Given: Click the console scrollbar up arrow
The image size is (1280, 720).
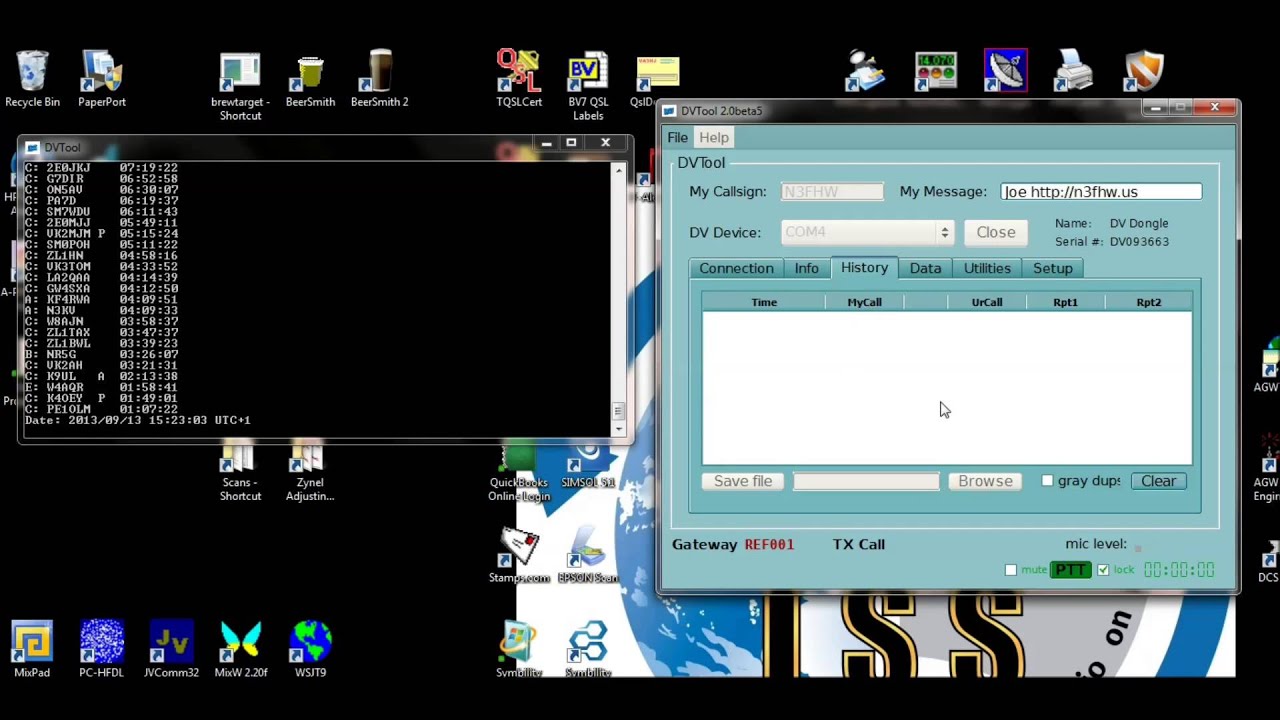Looking at the screenshot, I should (619, 171).
